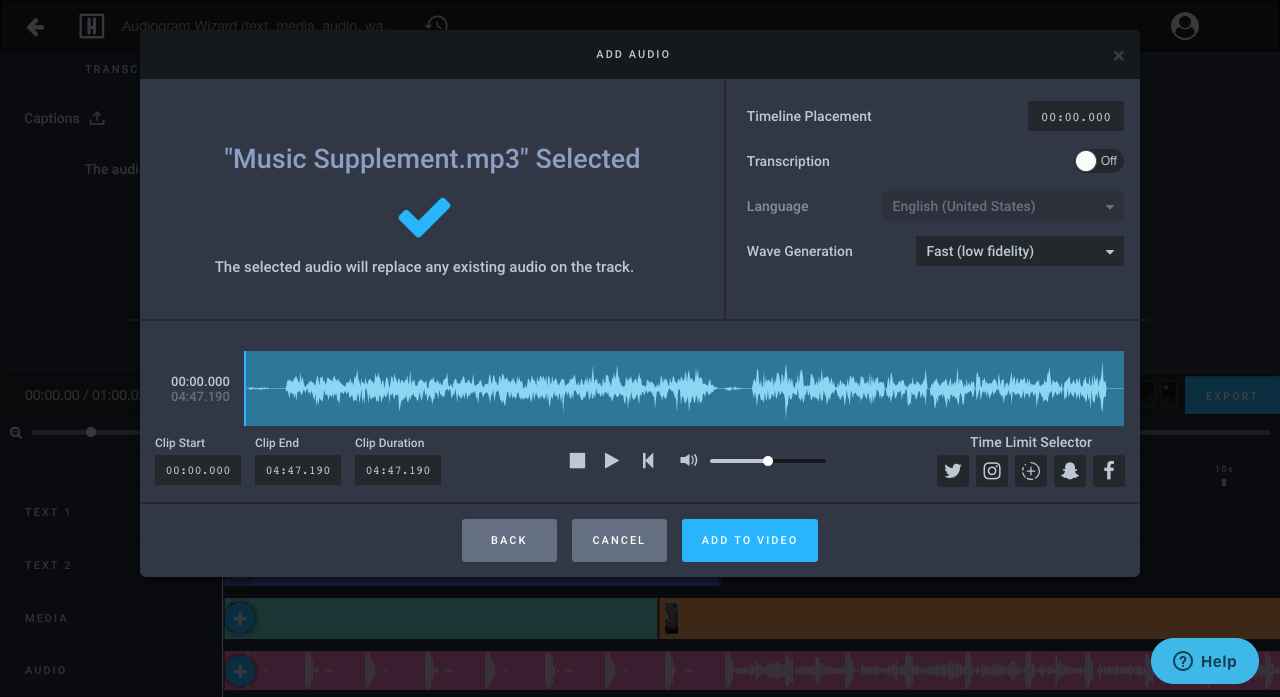The height and width of the screenshot is (697, 1280).
Task: Click the custom time limit plus icon
Action: click(1030, 470)
